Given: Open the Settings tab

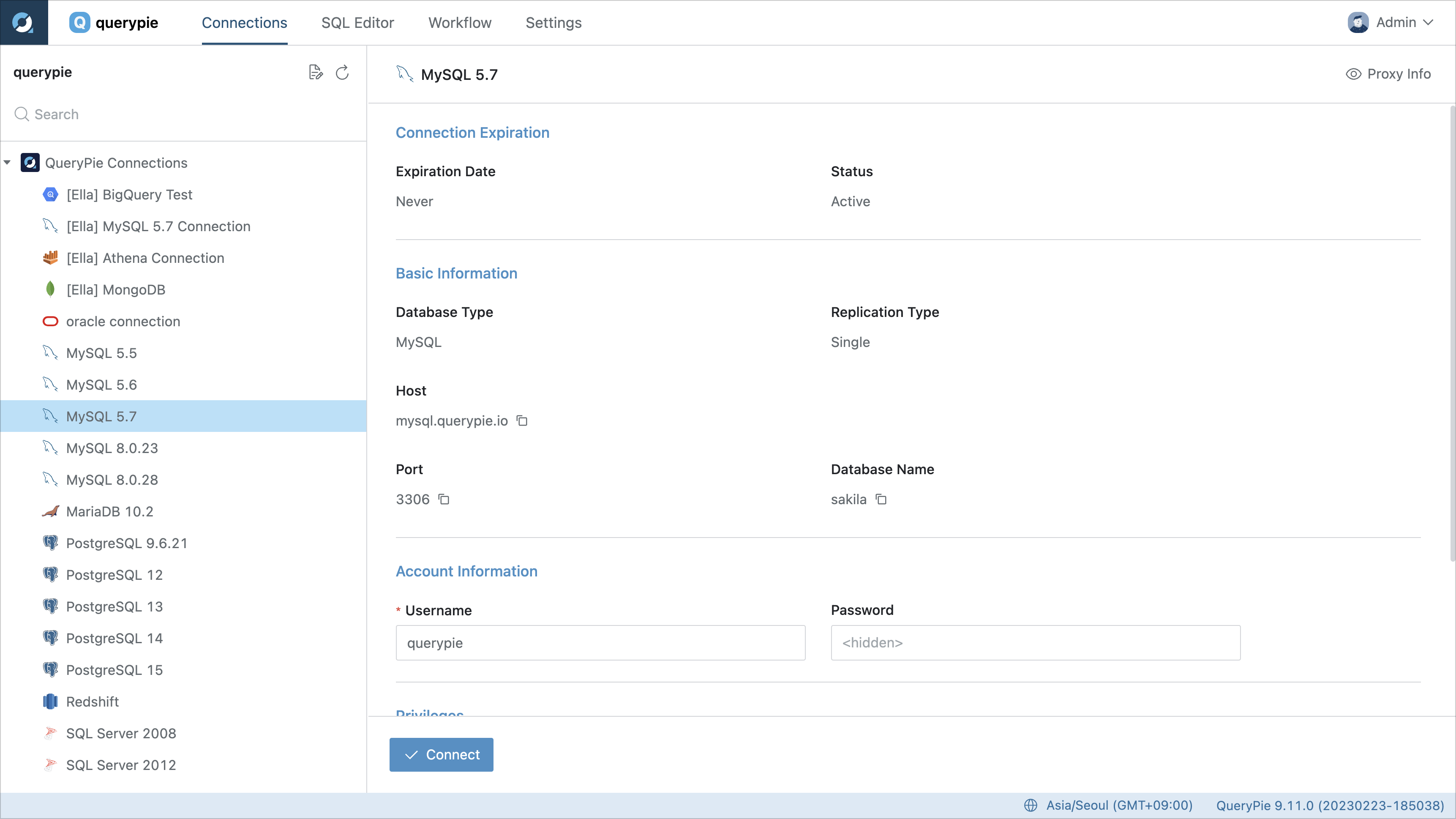Looking at the screenshot, I should click(x=553, y=22).
